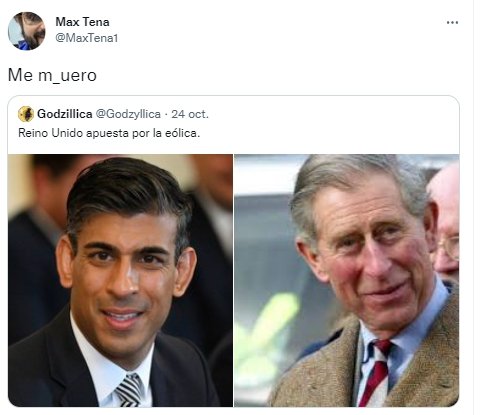
Task: View the right photo of man in tweed jacket
Action: click(347, 280)
